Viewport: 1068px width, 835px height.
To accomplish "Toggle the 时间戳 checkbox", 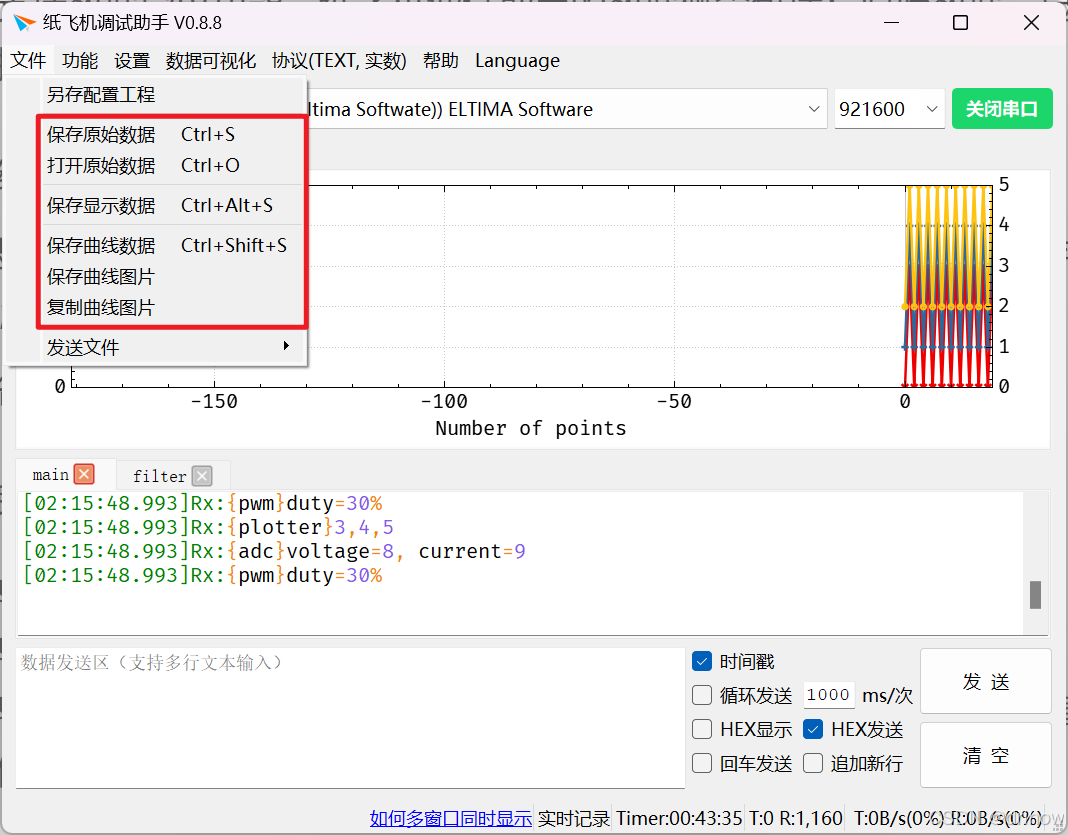I will [x=702, y=661].
